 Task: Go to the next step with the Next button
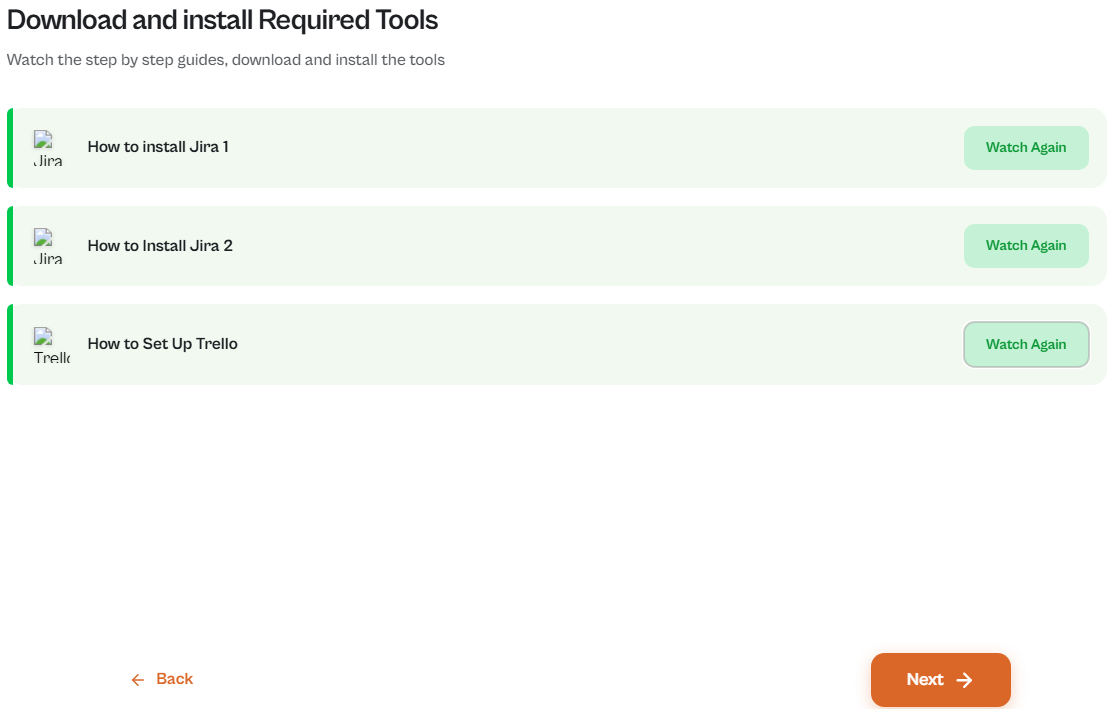tap(941, 680)
